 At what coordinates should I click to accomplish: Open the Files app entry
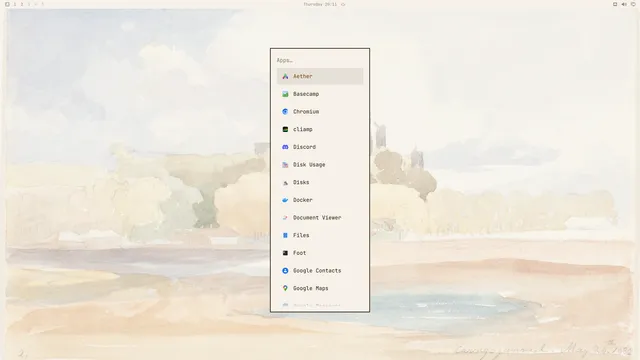tap(320, 235)
